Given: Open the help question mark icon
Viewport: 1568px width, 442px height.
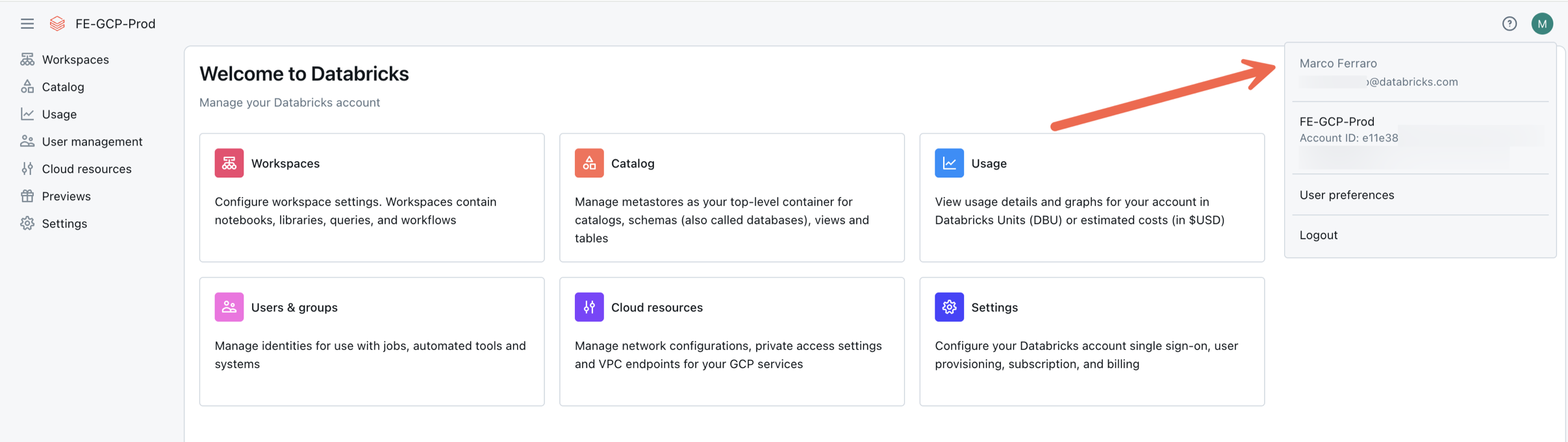Looking at the screenshot, I should [x=1509, y=24].
